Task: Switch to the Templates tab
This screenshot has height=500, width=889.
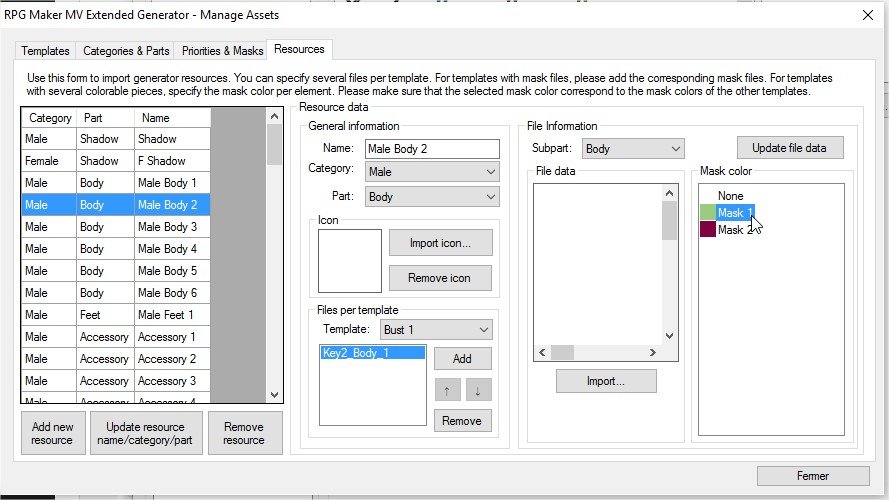Action: (x=45, y=51)
